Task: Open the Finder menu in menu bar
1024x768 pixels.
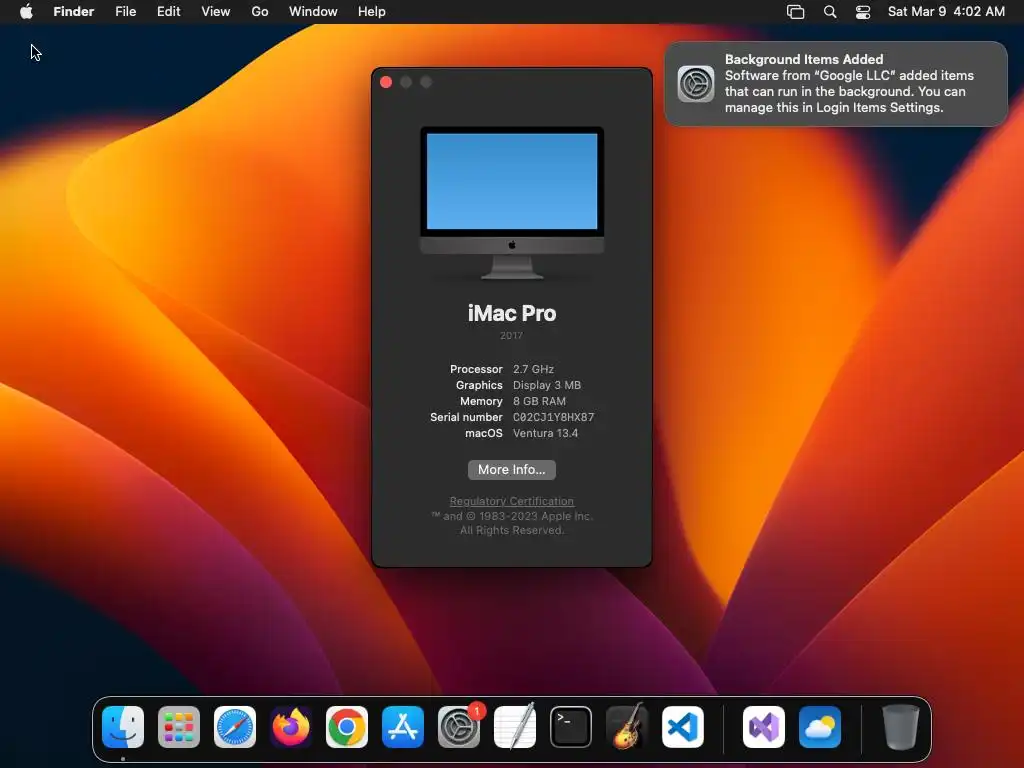Action: [x=73, y=12]
